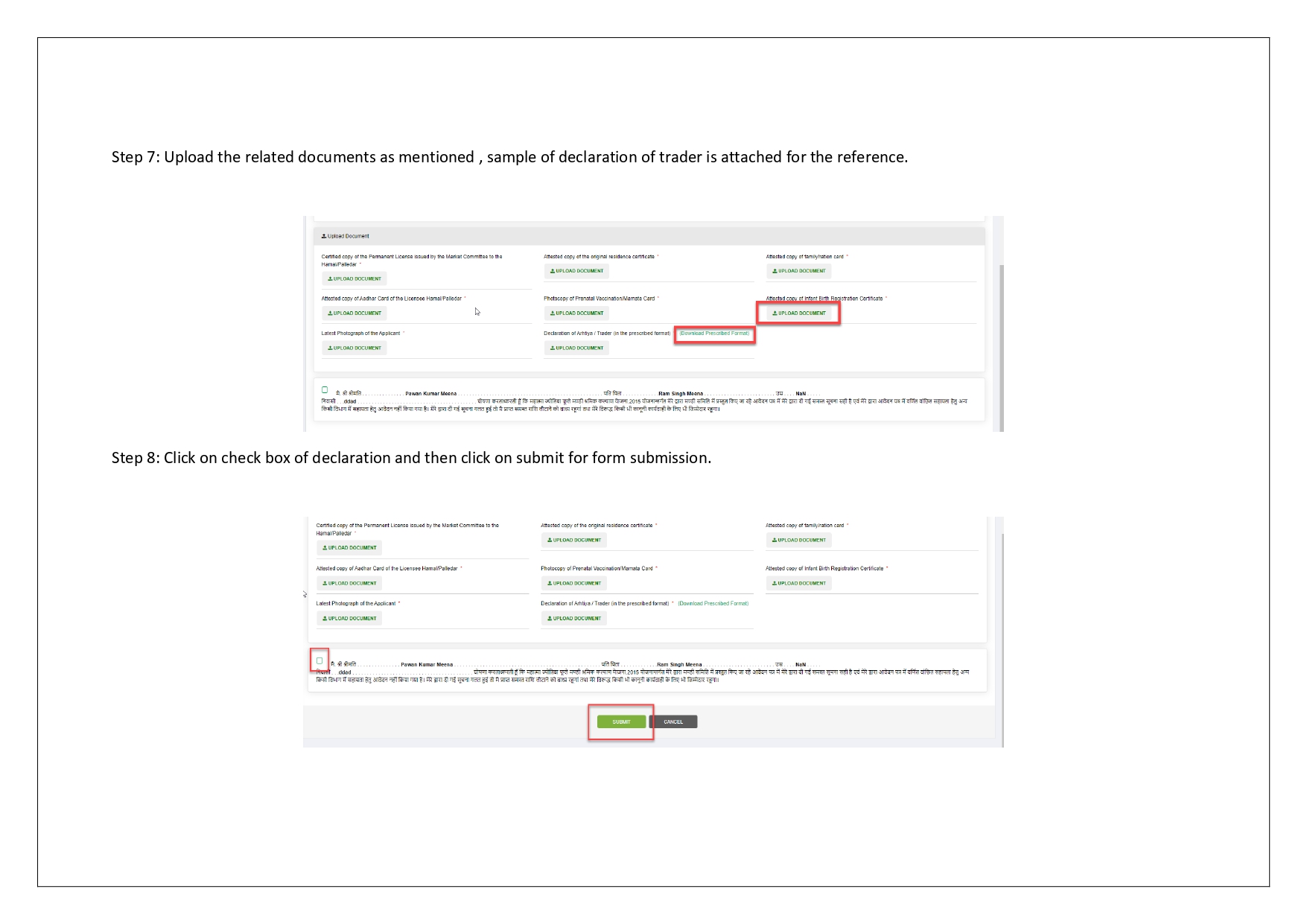The image size is (1307, 924).
Task: Upload Aadhar Card copy in Step 7 screenshot
Action: coord(354,313)
